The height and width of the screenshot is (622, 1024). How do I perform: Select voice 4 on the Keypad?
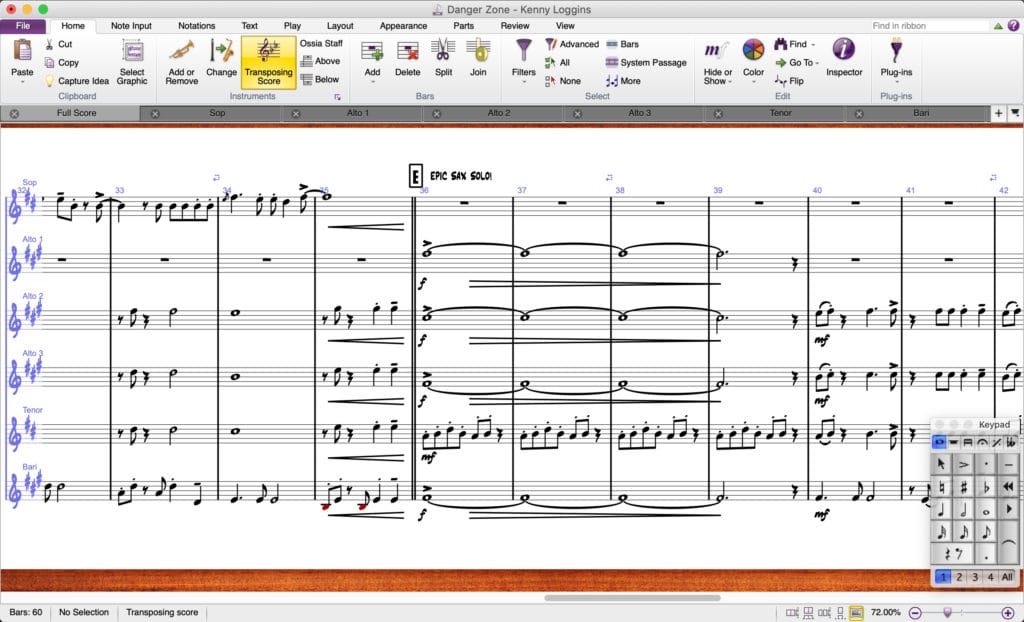pos(991,577)
